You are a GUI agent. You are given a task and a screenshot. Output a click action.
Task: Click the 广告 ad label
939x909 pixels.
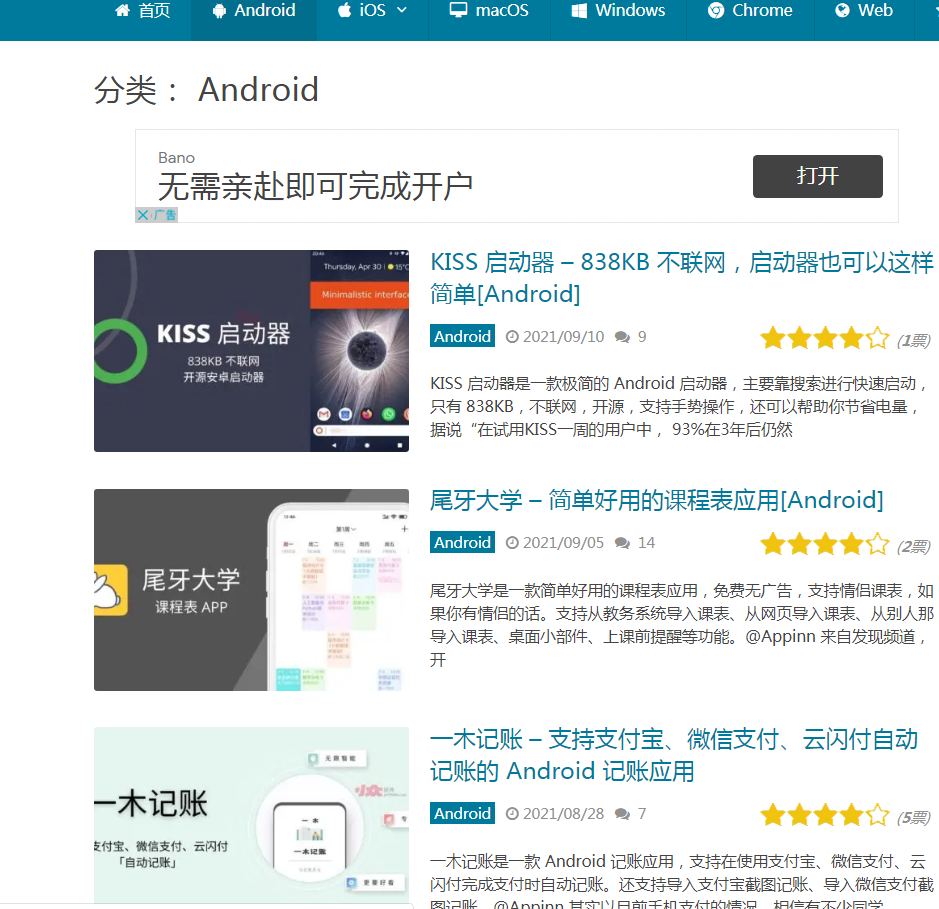pyautogui.click(x=165, y=215)
